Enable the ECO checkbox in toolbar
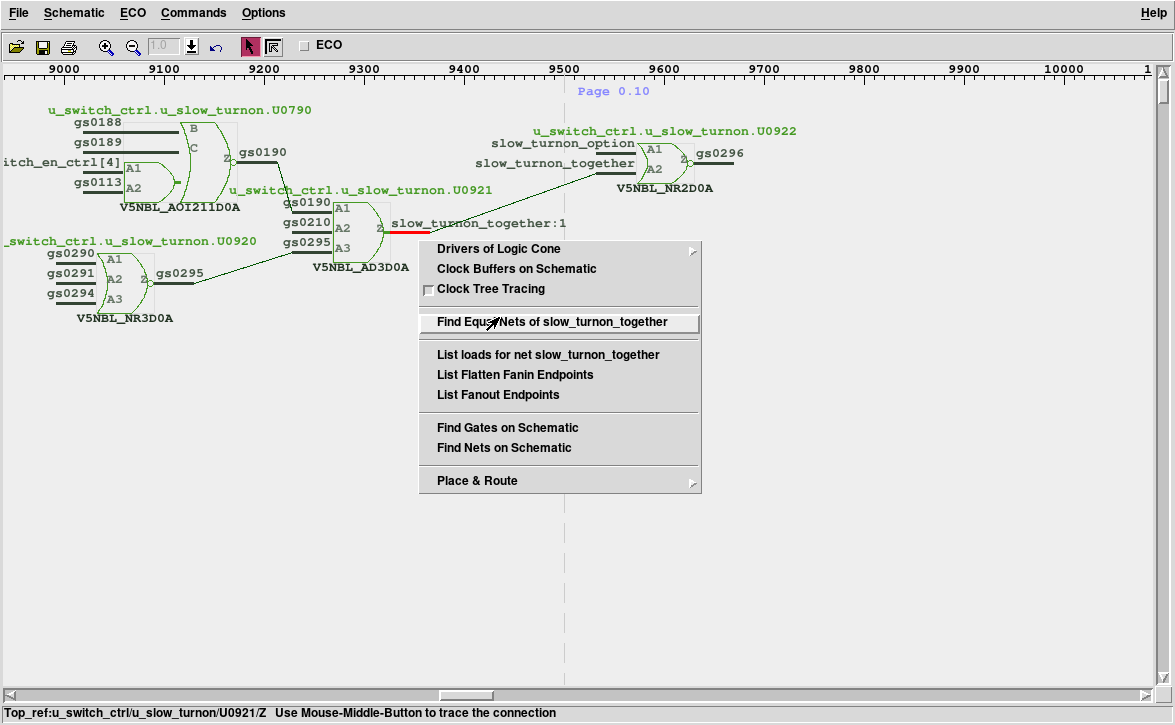Image resolution: width=1175 pixels, height=725 pixels. click(x=305, y=46)
